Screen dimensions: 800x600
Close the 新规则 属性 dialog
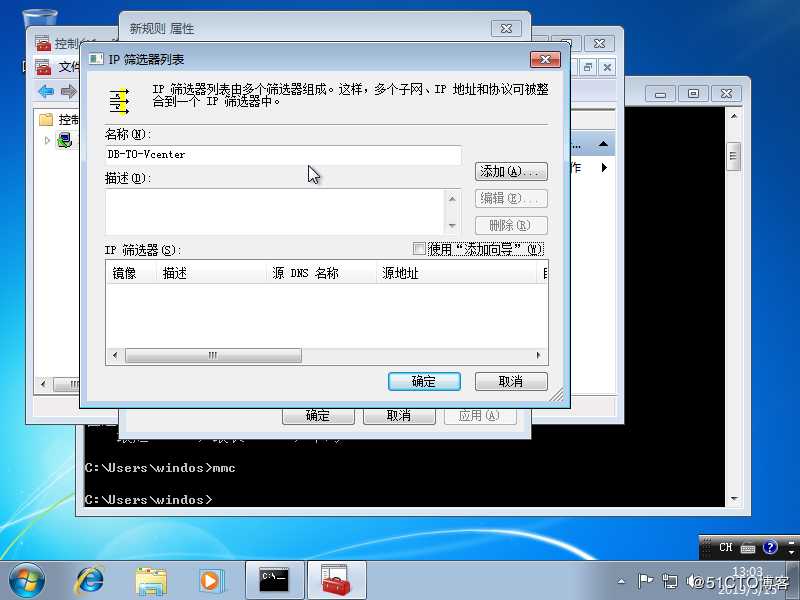[506, 29]
